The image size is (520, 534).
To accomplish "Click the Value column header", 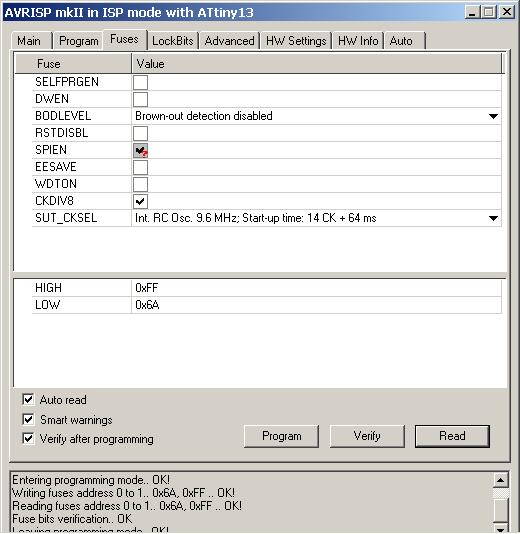I will click(x=317, y=64).
